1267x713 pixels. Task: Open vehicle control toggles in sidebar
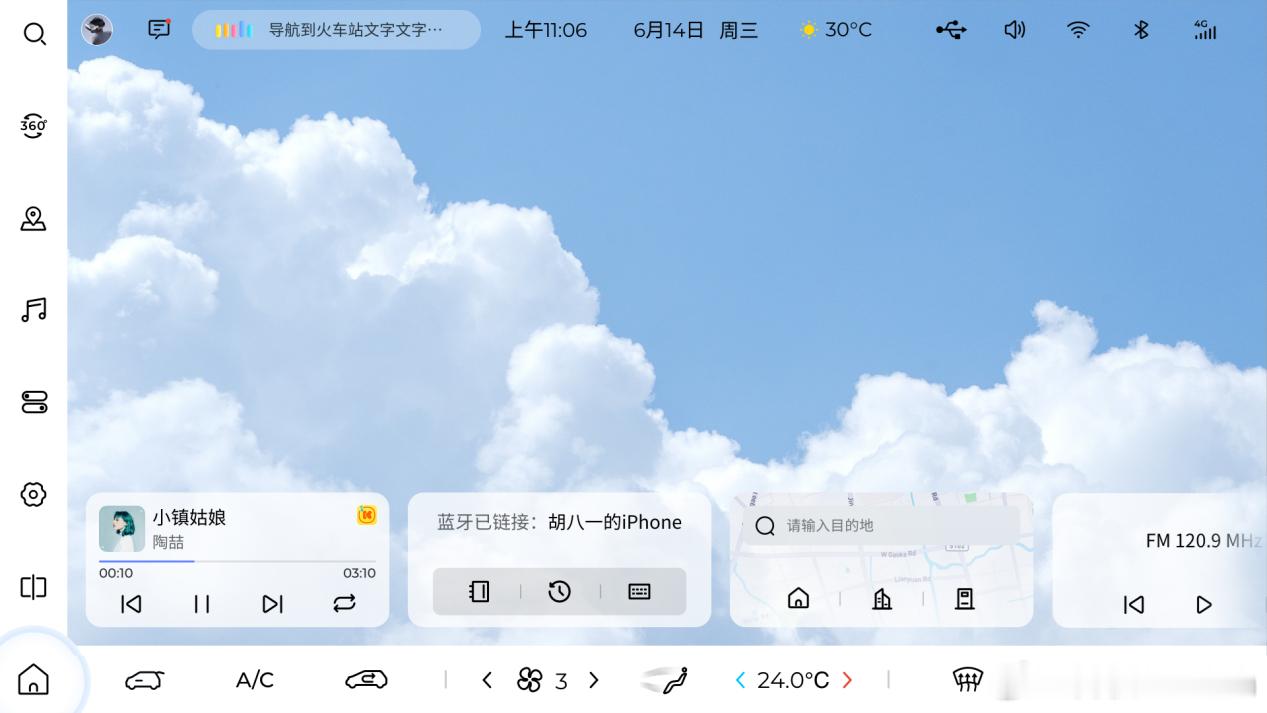coord(34,402)
